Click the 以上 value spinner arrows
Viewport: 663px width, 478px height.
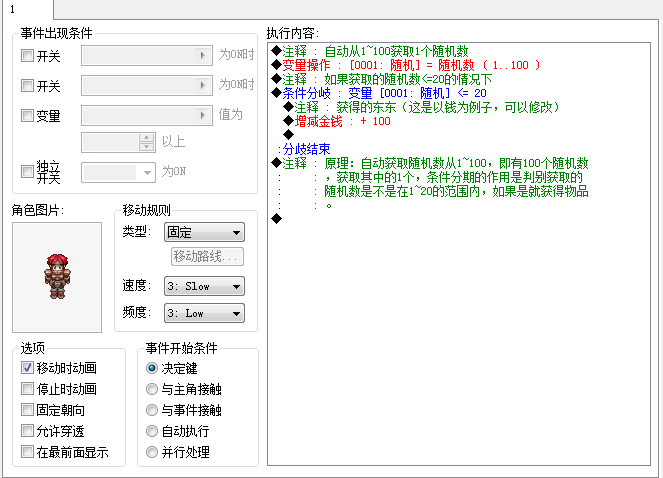point(147,142)
